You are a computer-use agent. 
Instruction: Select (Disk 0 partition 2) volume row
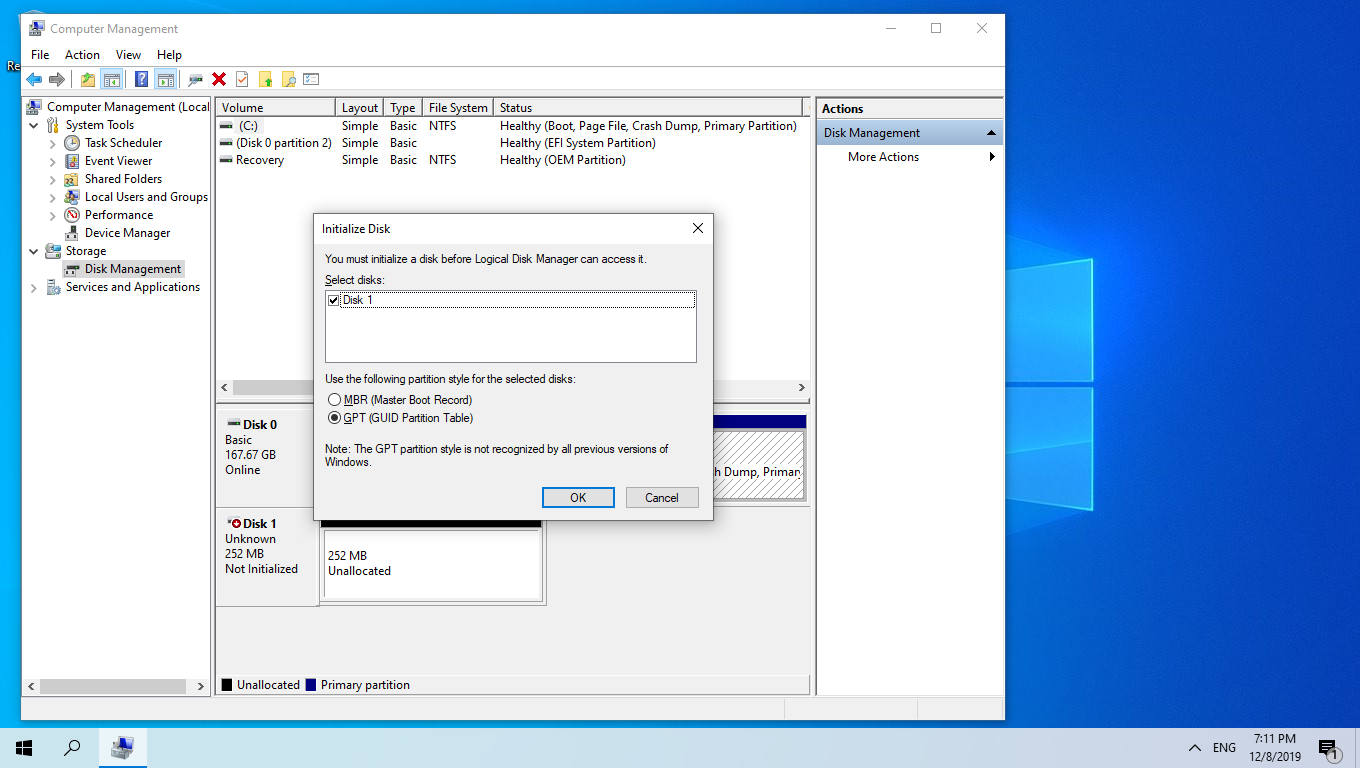point(510,143)
